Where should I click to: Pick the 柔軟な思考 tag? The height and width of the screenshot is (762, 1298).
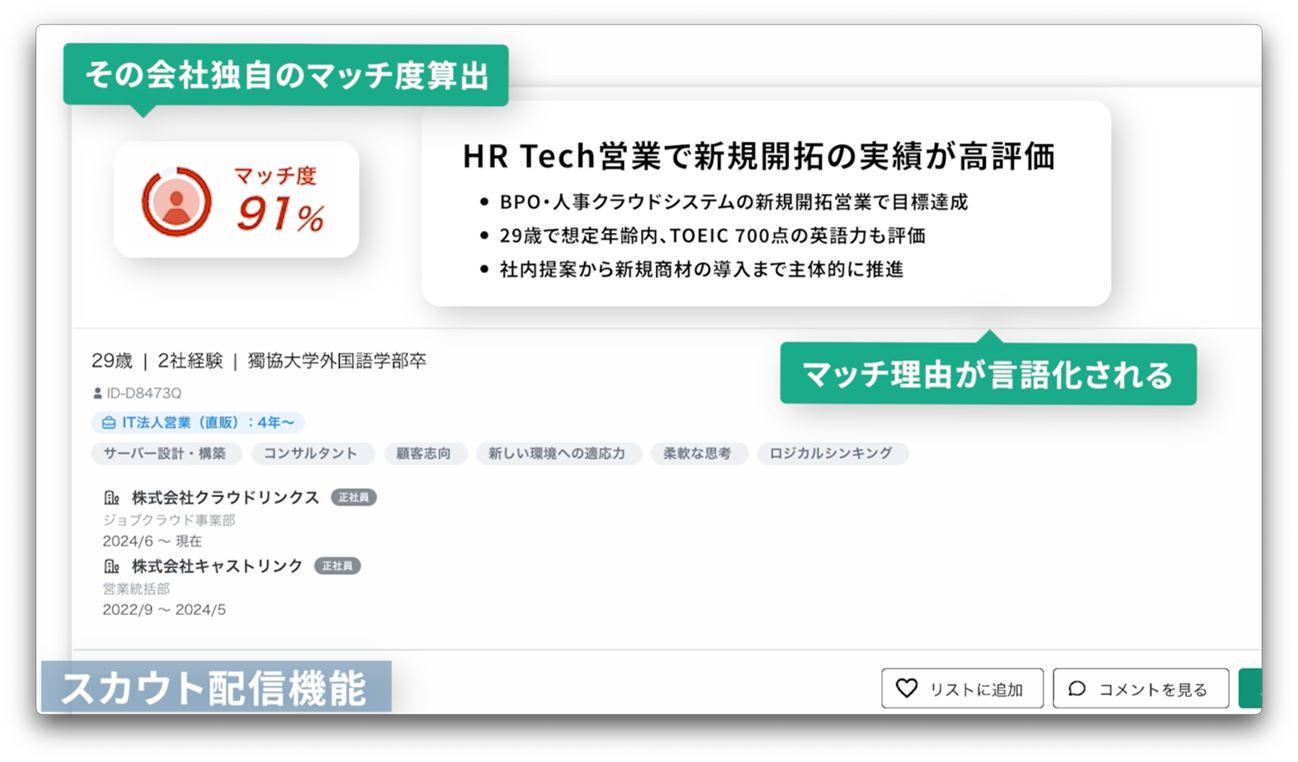[x=698, y=454]
